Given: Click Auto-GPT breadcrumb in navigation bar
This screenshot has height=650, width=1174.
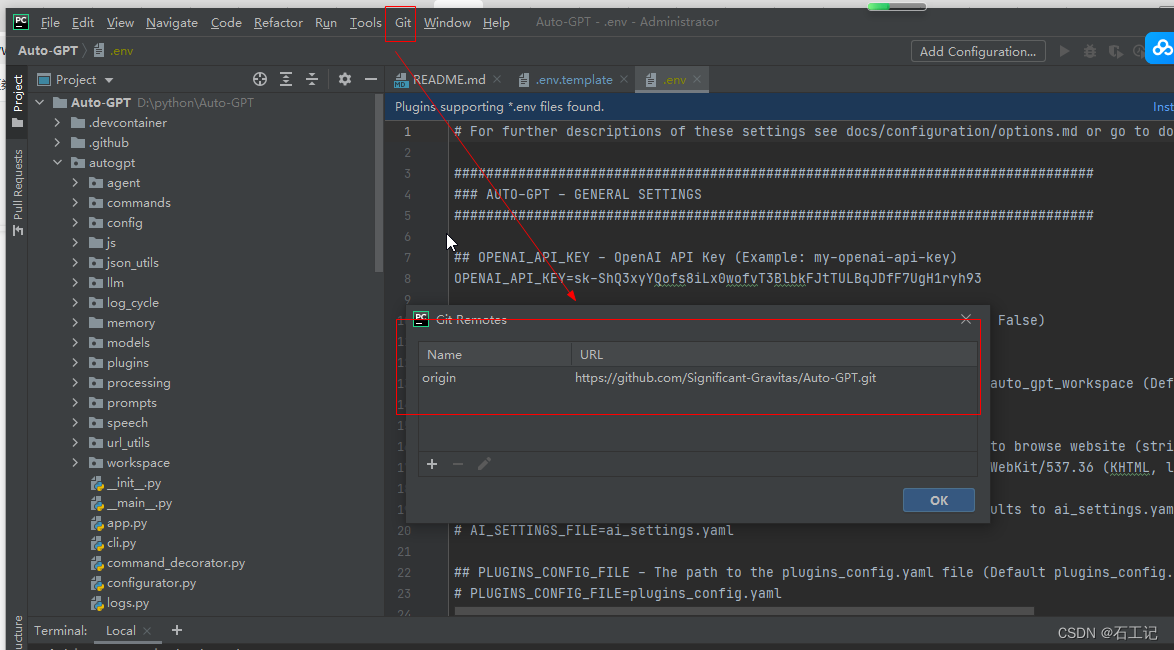Looking at the screenshot, I should click(x=47, y=50).
